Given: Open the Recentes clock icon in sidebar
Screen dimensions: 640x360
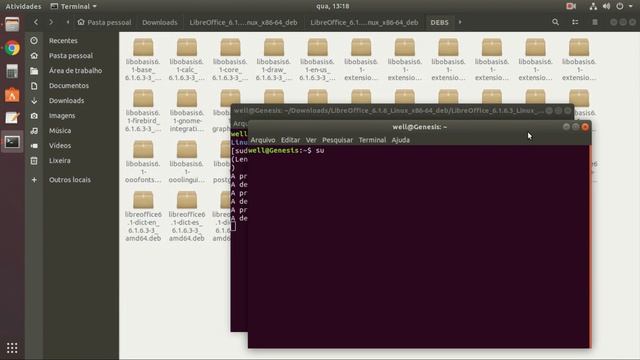Looking at the screenshot, I should (x=34, y=40).
